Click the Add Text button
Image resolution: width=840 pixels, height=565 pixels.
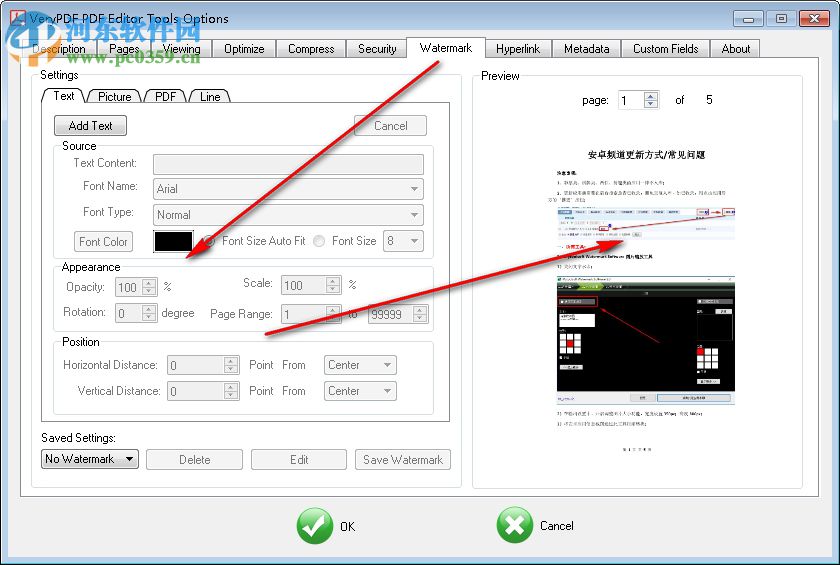tap(91, 126)
